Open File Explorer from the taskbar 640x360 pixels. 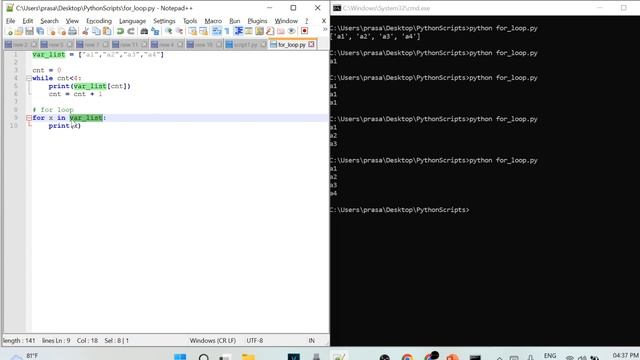tap(248, 357)
